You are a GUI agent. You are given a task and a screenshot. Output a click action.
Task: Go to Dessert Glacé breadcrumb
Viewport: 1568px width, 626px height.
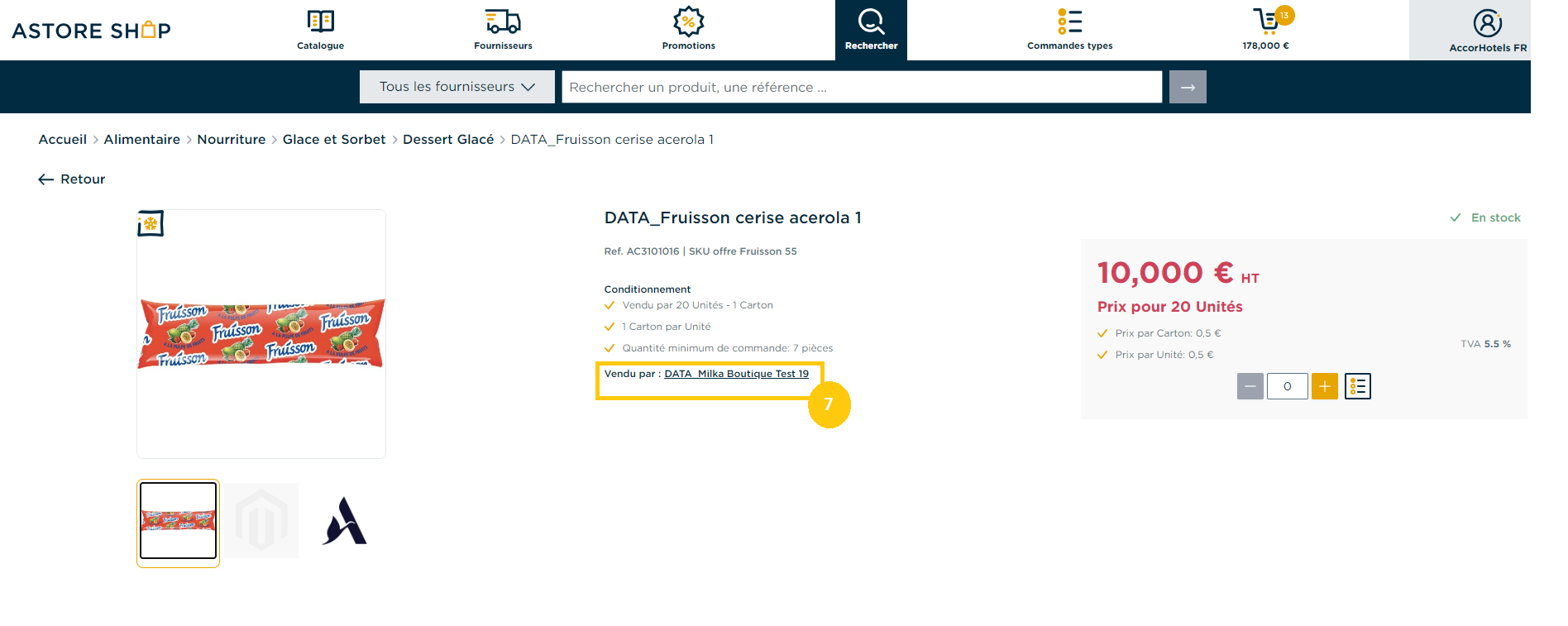pyautogui.click(x=448, y=140)
